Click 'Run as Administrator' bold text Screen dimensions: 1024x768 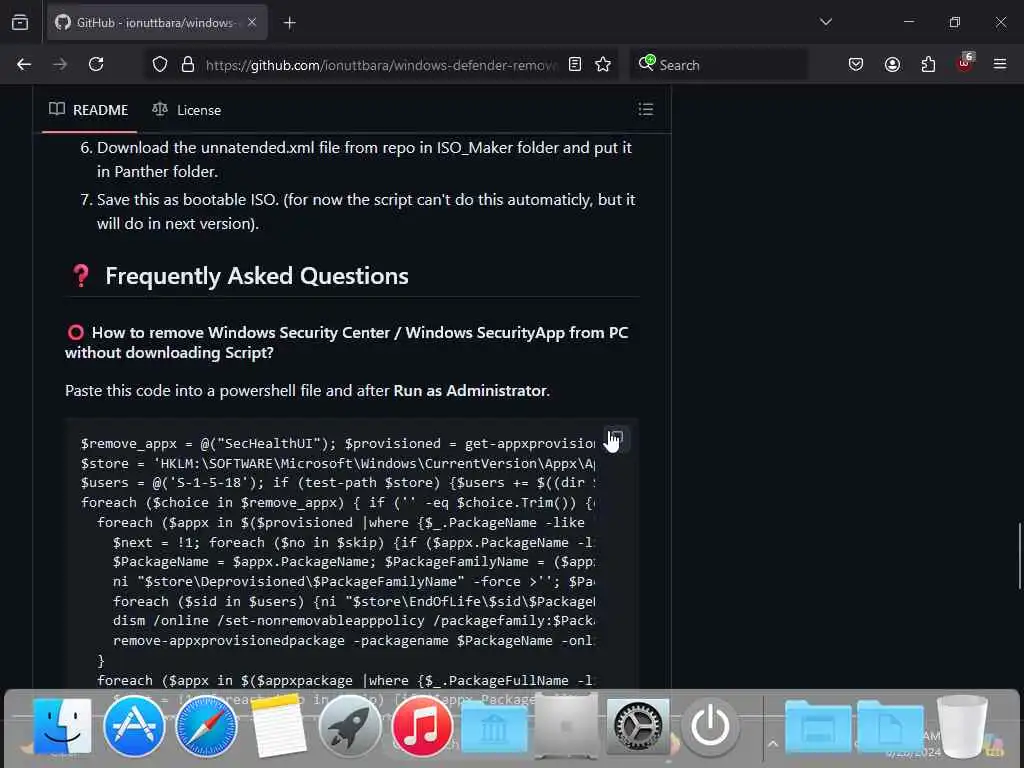(470, 391)
